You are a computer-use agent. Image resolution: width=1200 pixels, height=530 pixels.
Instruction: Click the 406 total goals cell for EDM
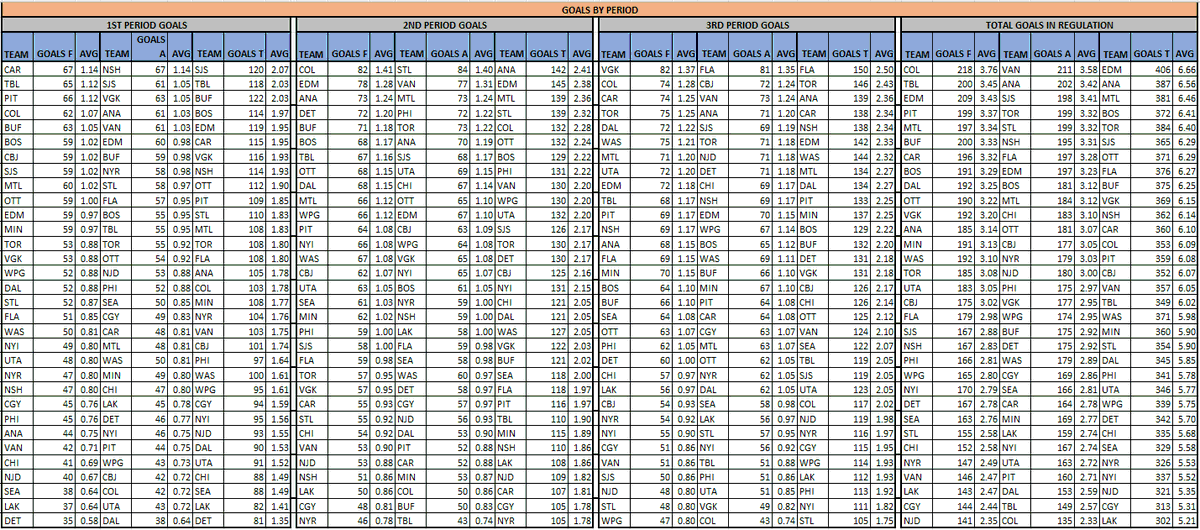click(1152, 71)
